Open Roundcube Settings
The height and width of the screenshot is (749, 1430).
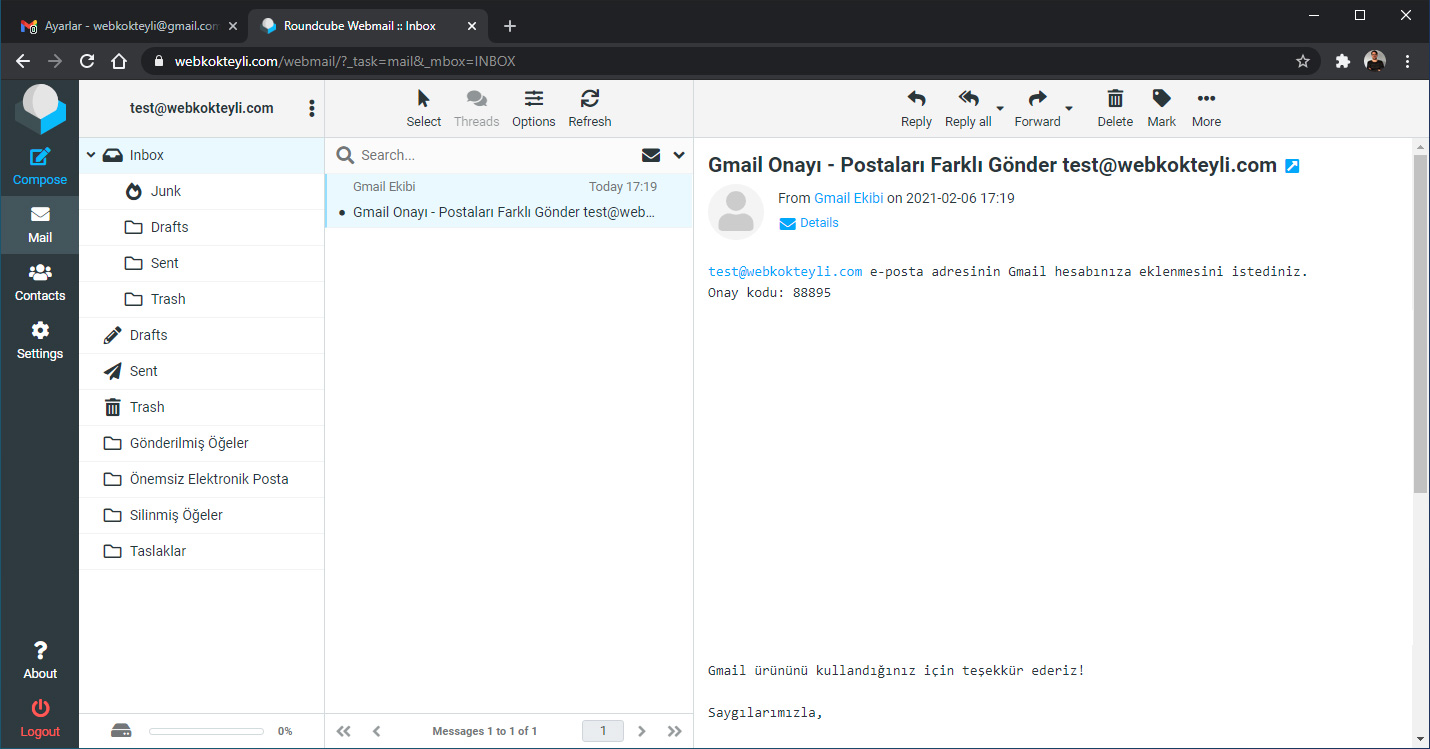[40, 341]
